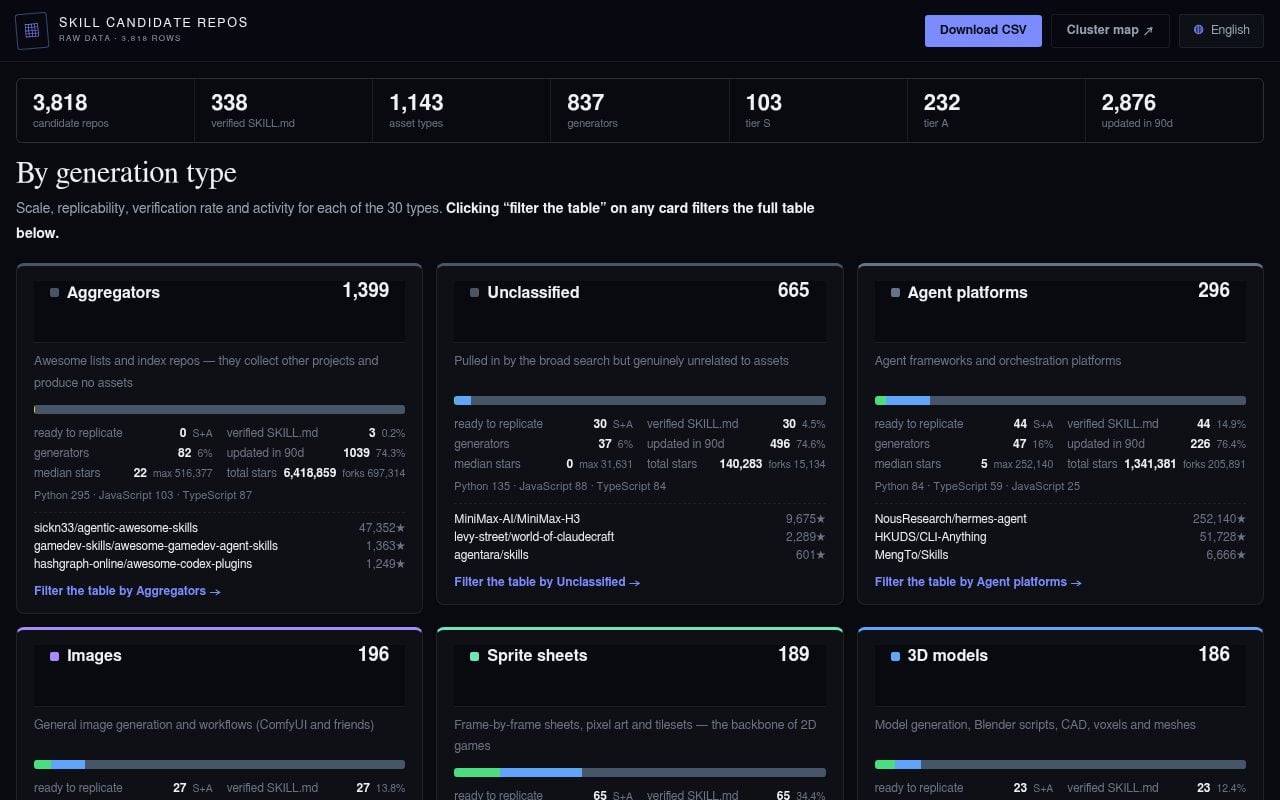
Task: Click the 3D models card title
Action: (x=947, y=656)
